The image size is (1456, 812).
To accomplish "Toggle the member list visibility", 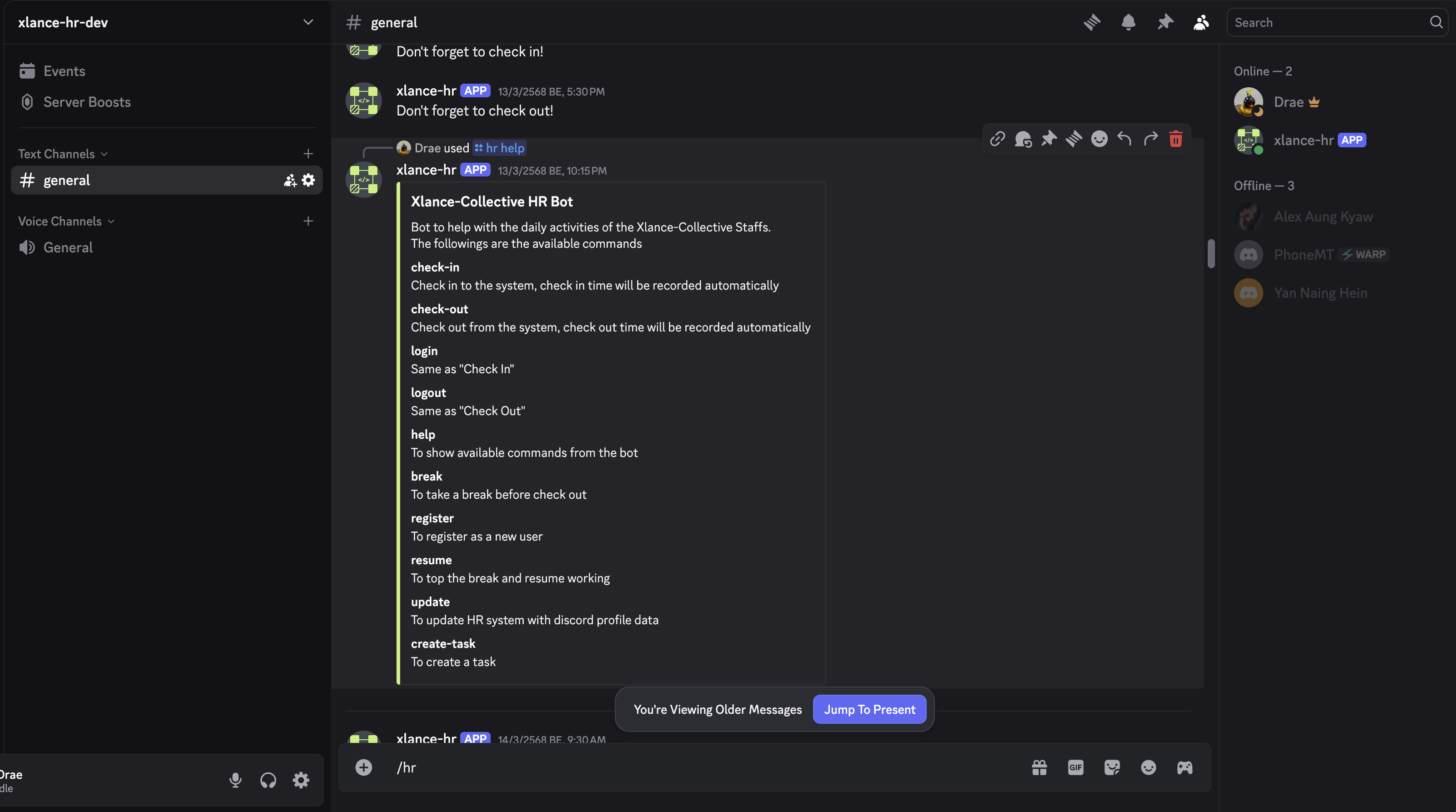I will tap(1201, 23).
